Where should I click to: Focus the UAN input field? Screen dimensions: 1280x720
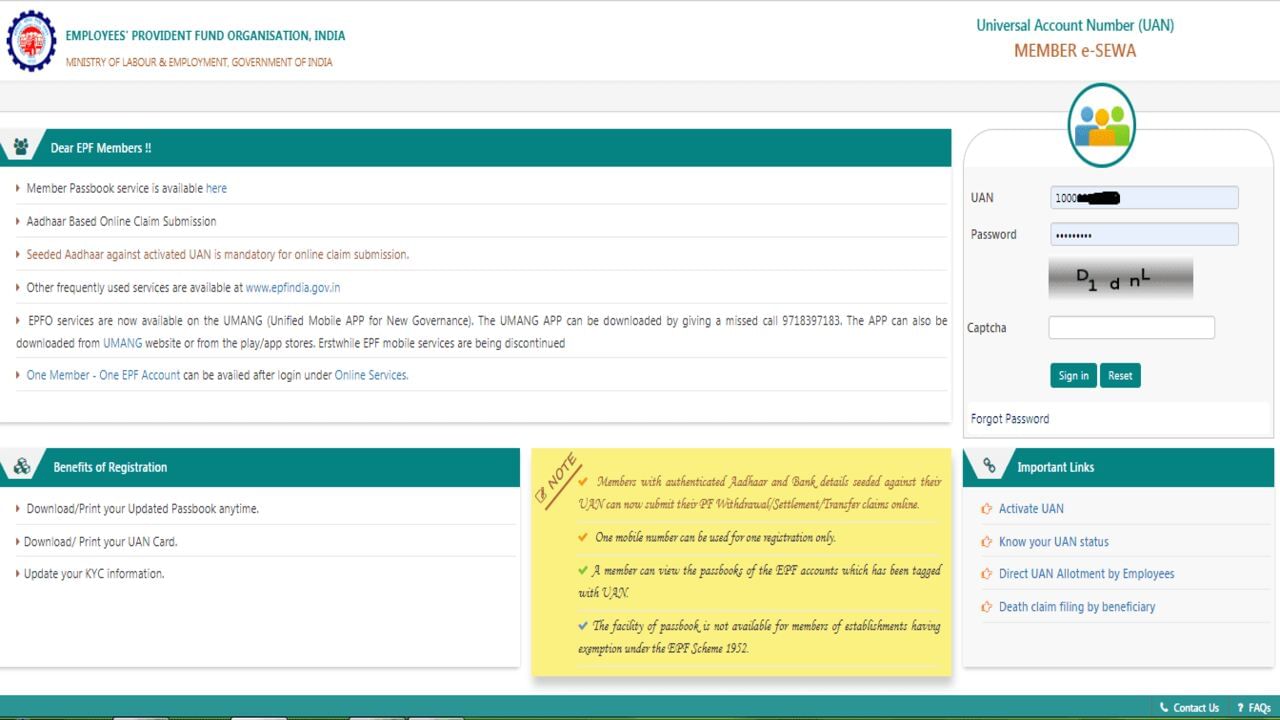click(1144, 198)
